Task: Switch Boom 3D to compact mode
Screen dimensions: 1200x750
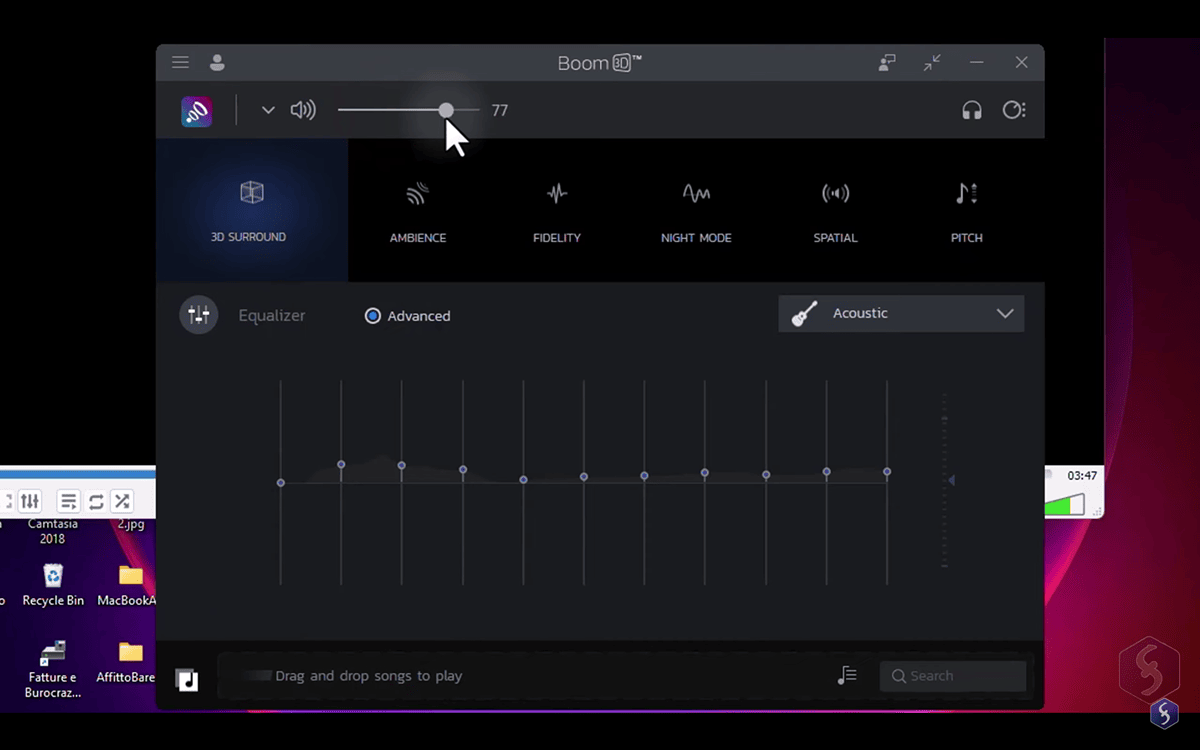Action: (x=932, y=62)
